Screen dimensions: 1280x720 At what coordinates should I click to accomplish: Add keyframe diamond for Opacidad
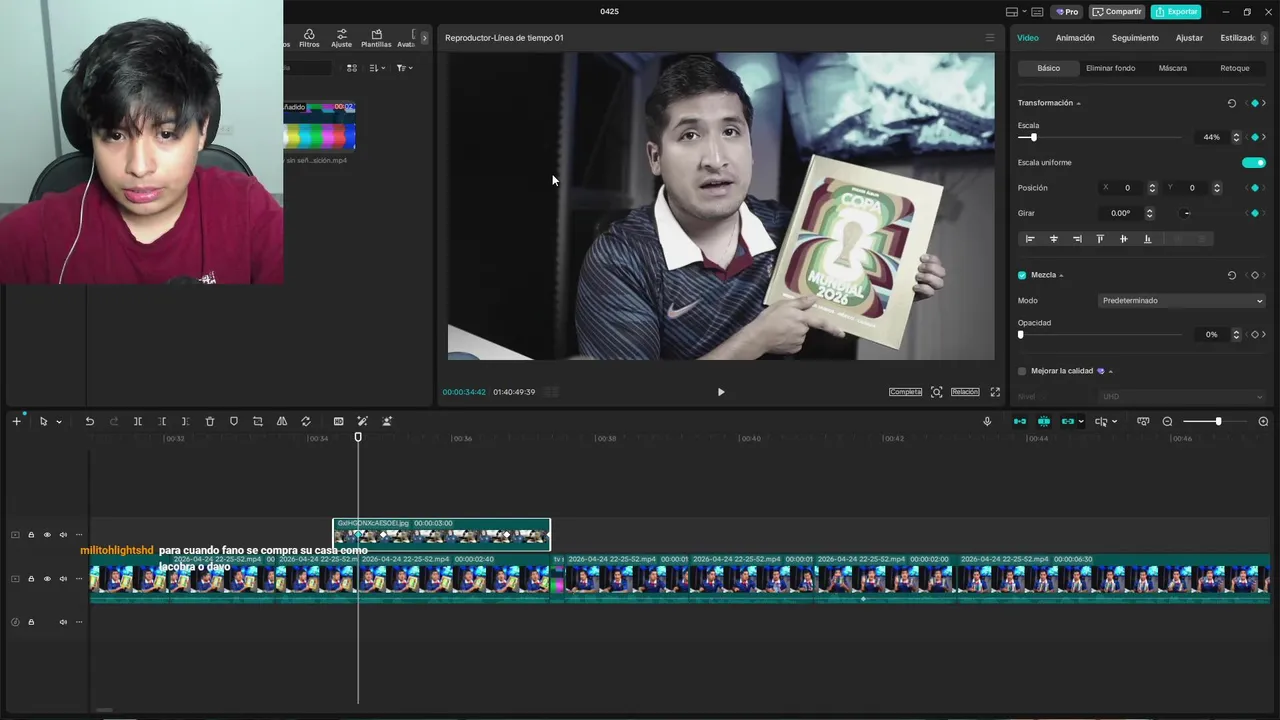pos(1255,334)
